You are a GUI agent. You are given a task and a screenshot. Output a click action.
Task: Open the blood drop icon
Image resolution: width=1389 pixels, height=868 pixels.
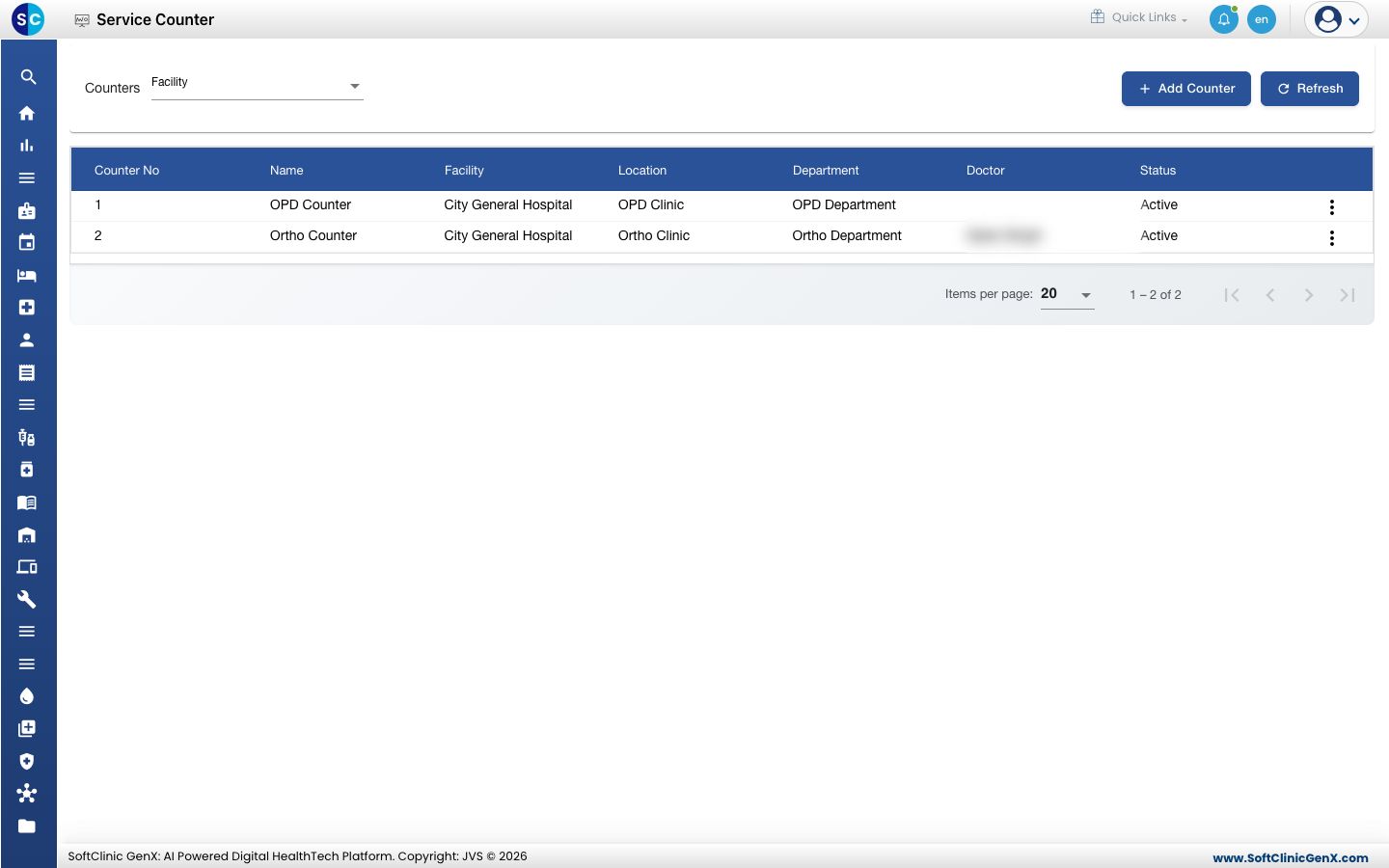(27, 696)
